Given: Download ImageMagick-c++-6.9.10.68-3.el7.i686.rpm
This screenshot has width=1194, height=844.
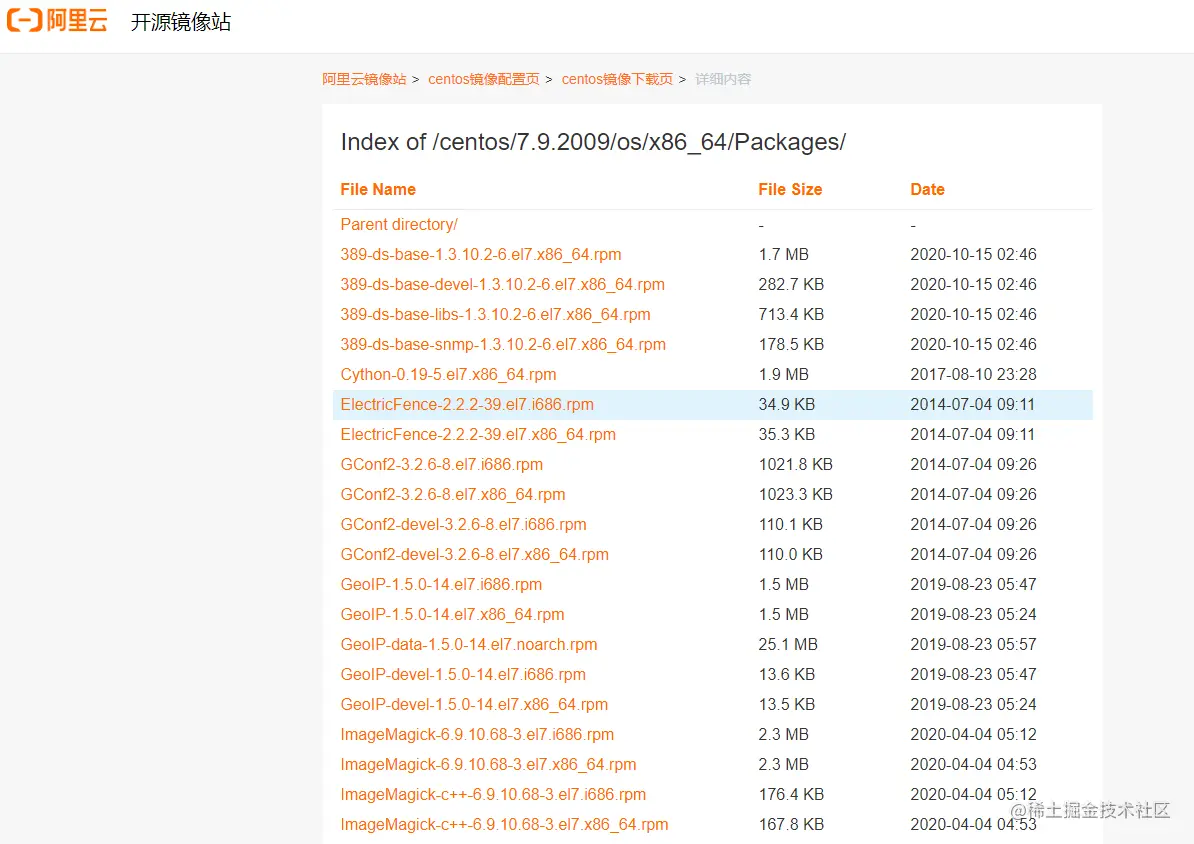Looking at the screenshot, I should (493, 794).
